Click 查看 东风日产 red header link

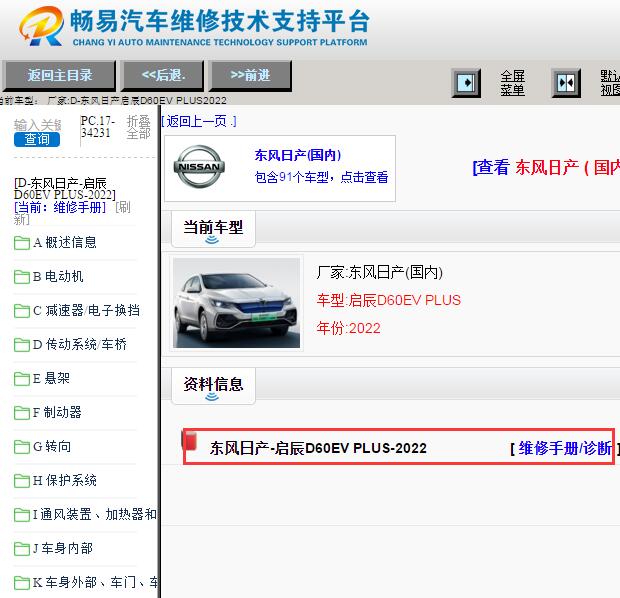[x=546, y=168]
